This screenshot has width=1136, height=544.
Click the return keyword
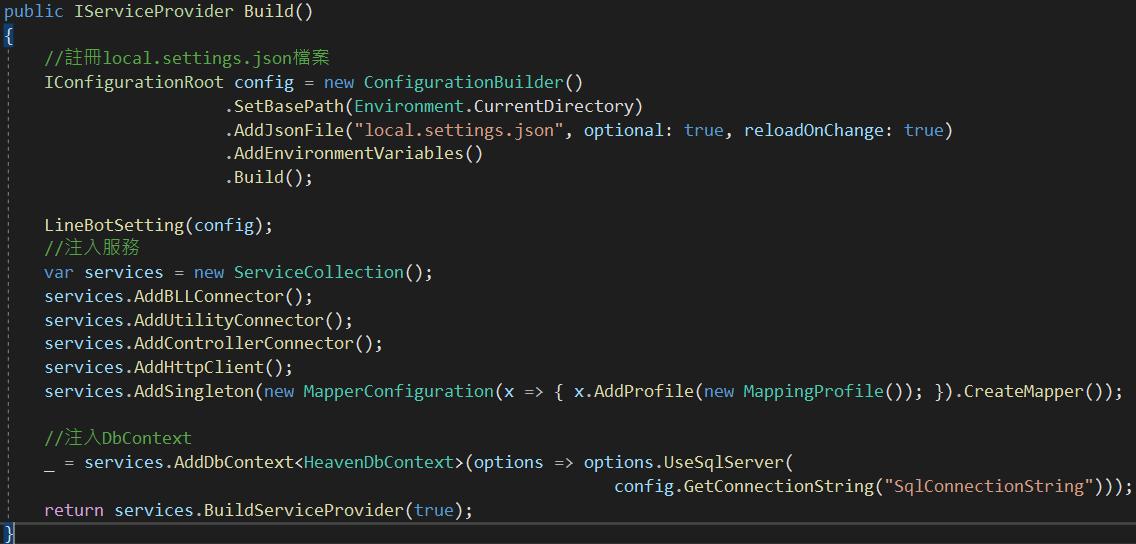tap(74, 510)
